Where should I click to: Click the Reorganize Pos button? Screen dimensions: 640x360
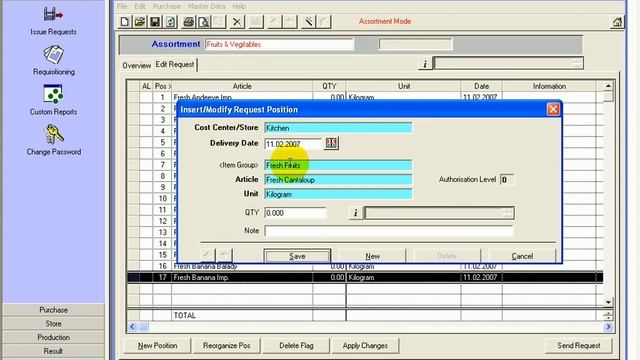[227, 345]
